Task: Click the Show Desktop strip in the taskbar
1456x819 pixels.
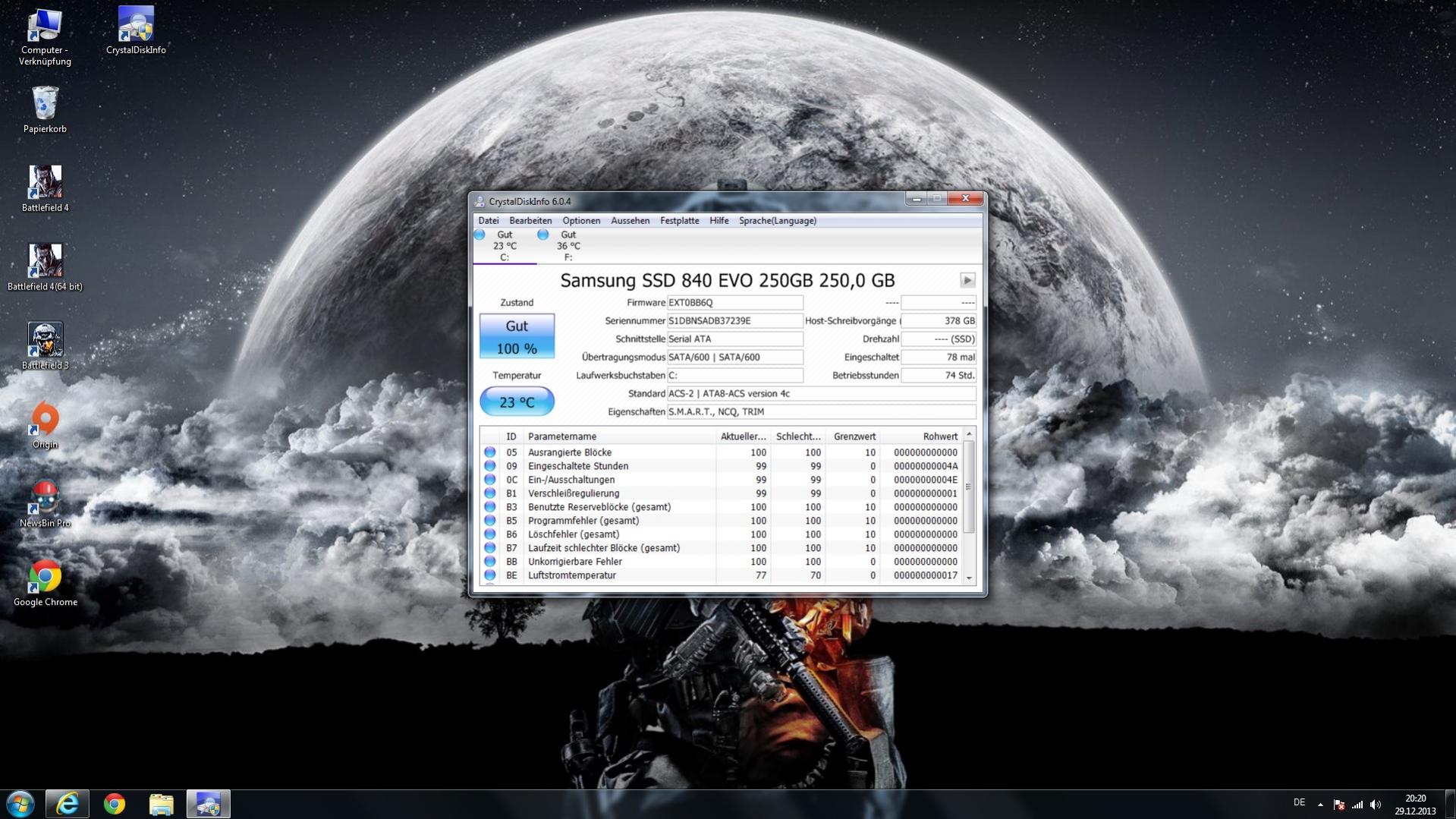Action: click(1450, 805)
